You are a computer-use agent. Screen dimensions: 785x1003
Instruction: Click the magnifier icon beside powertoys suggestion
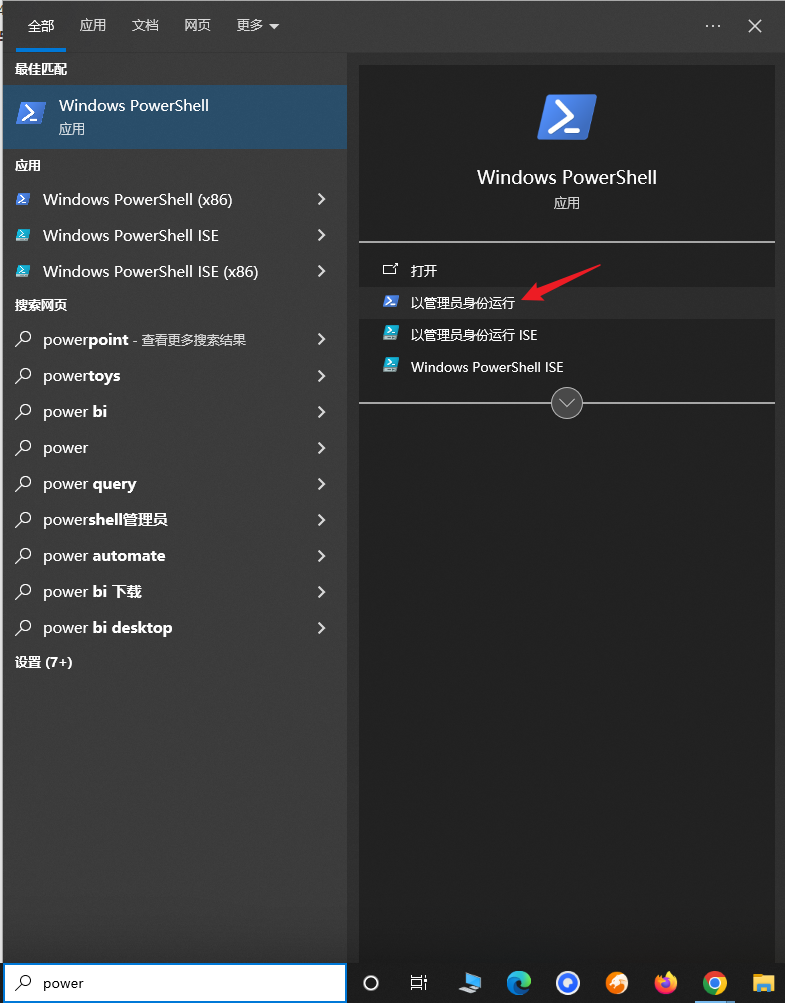pyautogui.click(x=24, y=375)
